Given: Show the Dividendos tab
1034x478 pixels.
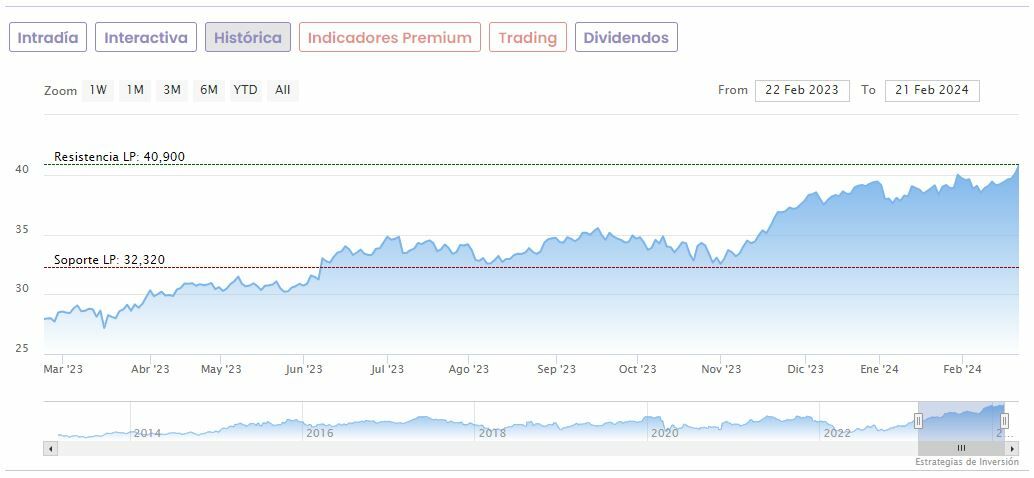Looking at the screenshot, I should (626, 38).
